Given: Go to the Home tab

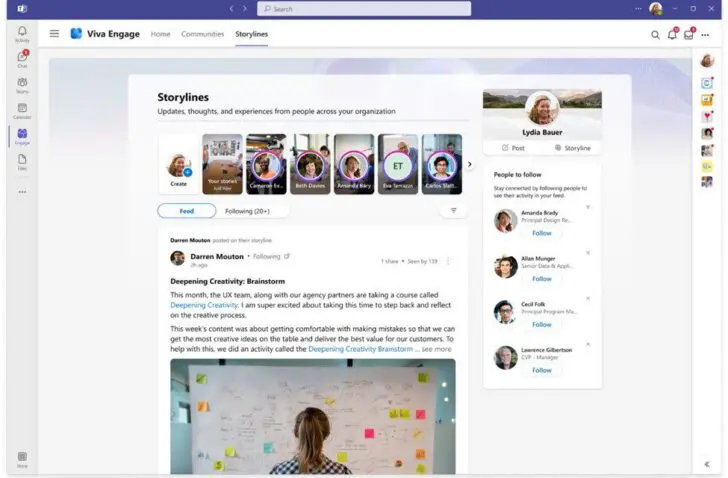Looking at the screenshot, I should [x=160, y=34].
